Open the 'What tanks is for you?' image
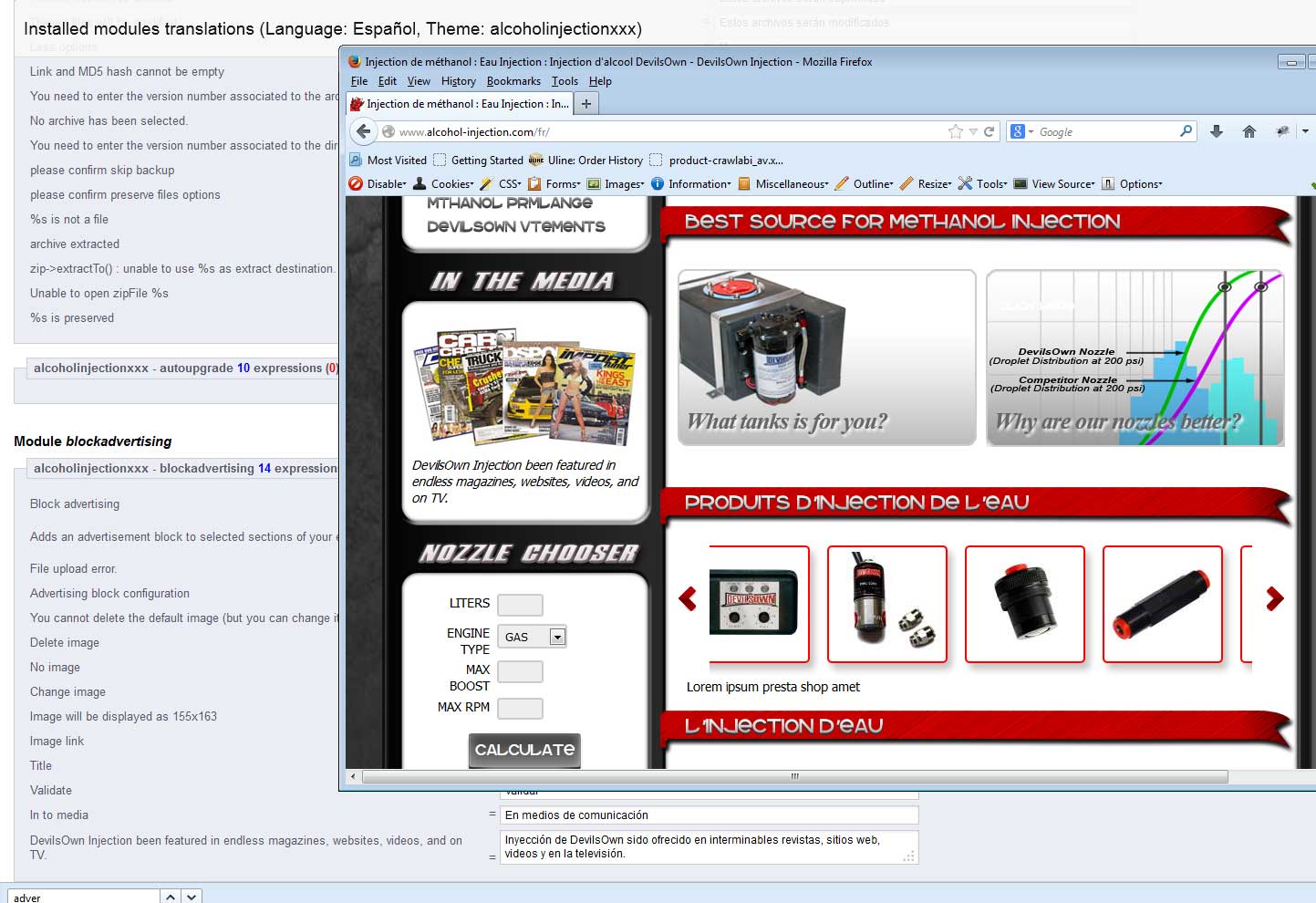 (x=827, y=358)
